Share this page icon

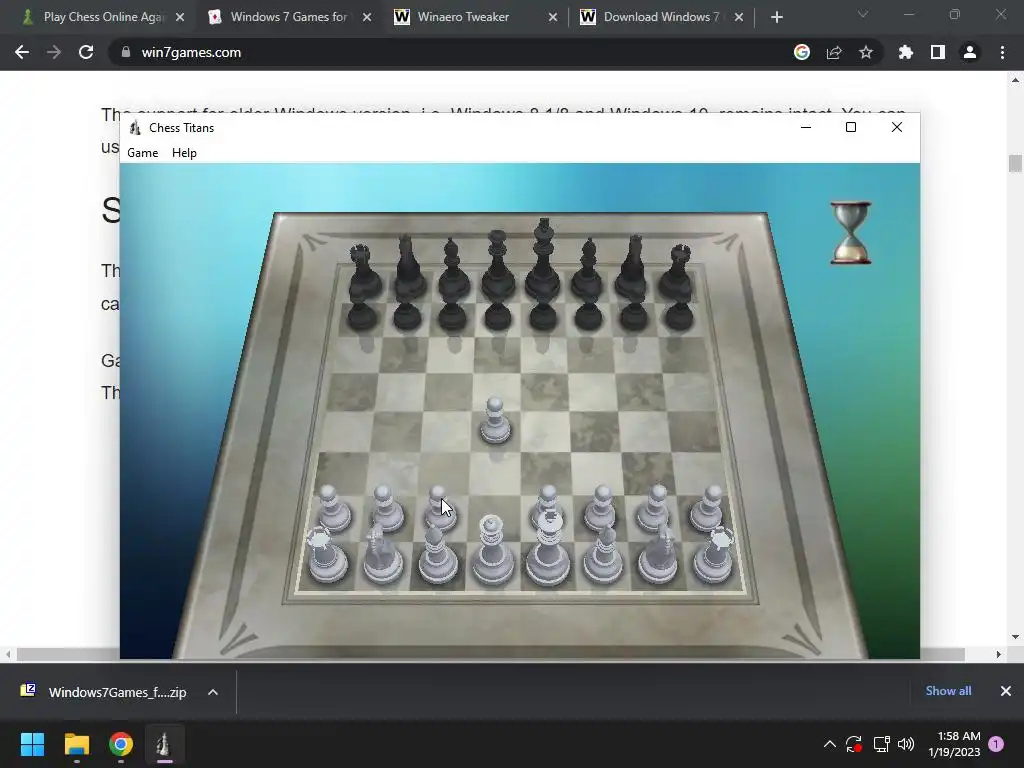(x=834, y=52)
